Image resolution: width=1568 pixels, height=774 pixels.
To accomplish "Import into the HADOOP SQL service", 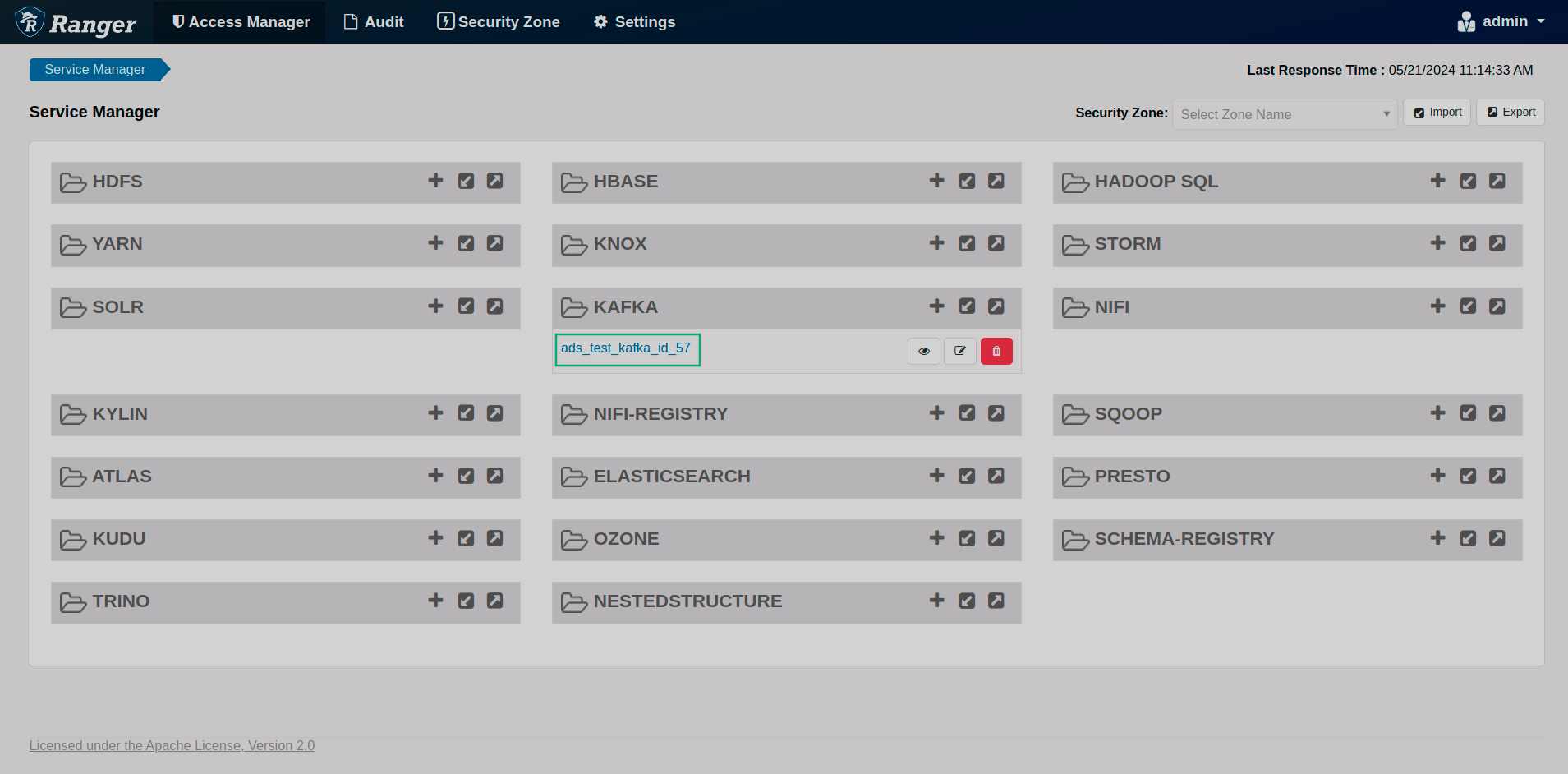I will click(x=1468, y=181).
